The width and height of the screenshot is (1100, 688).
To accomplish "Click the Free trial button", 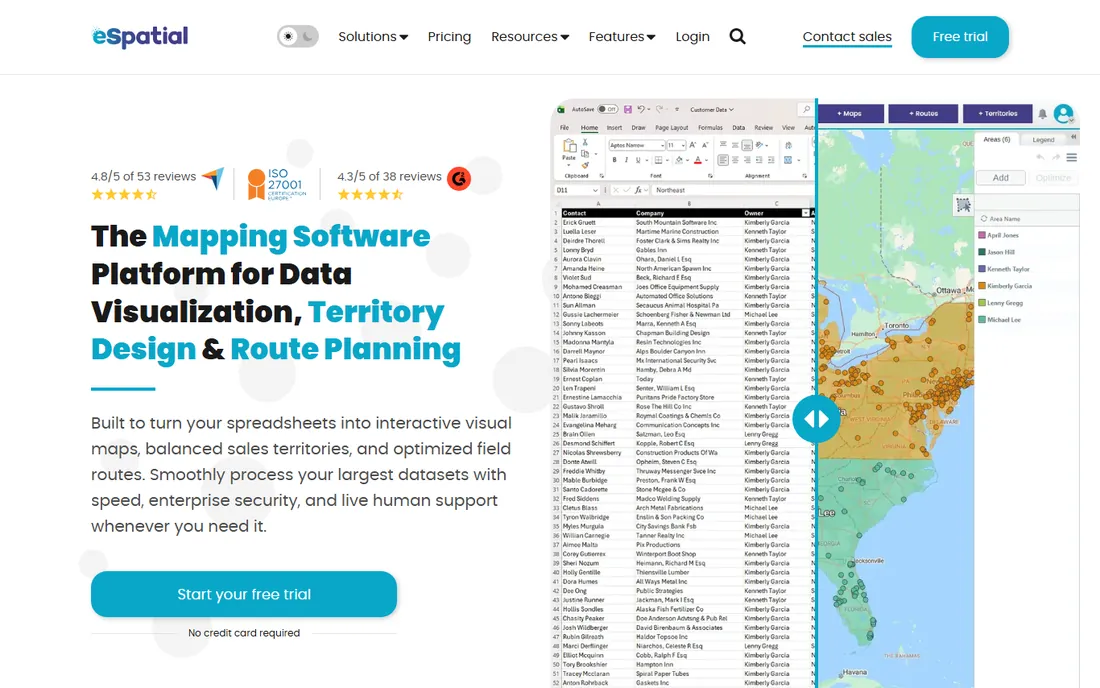I will (960, 36).
